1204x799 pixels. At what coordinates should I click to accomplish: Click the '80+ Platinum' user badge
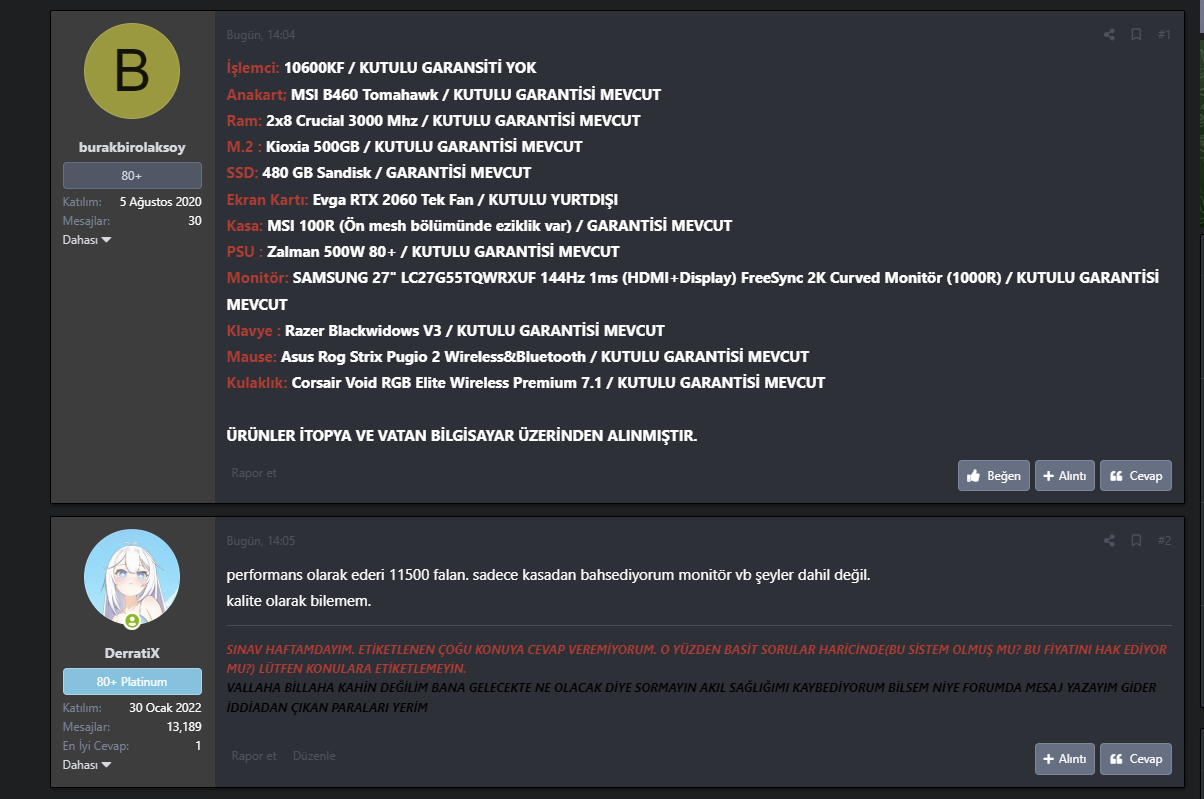pos(132,682)
